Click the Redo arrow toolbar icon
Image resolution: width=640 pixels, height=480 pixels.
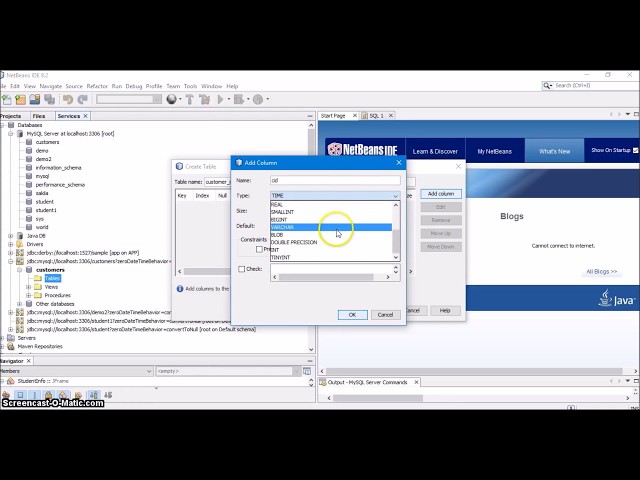[x=82, y=99]
